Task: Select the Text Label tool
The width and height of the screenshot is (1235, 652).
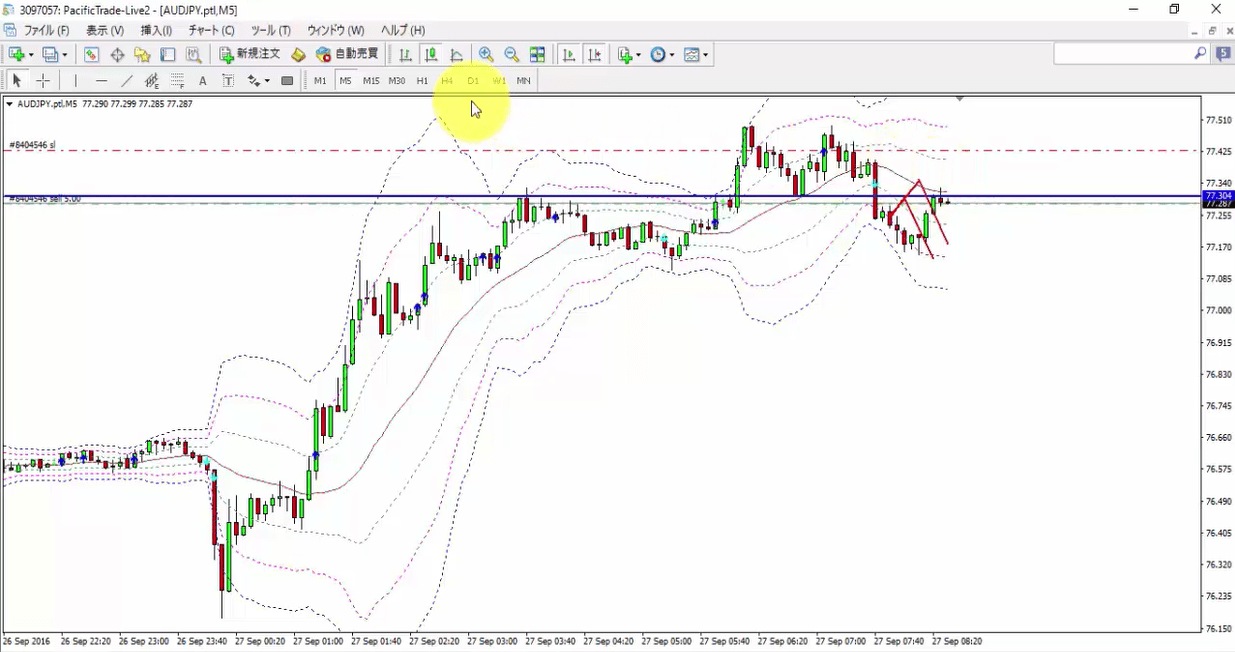Action: point(228,80)
